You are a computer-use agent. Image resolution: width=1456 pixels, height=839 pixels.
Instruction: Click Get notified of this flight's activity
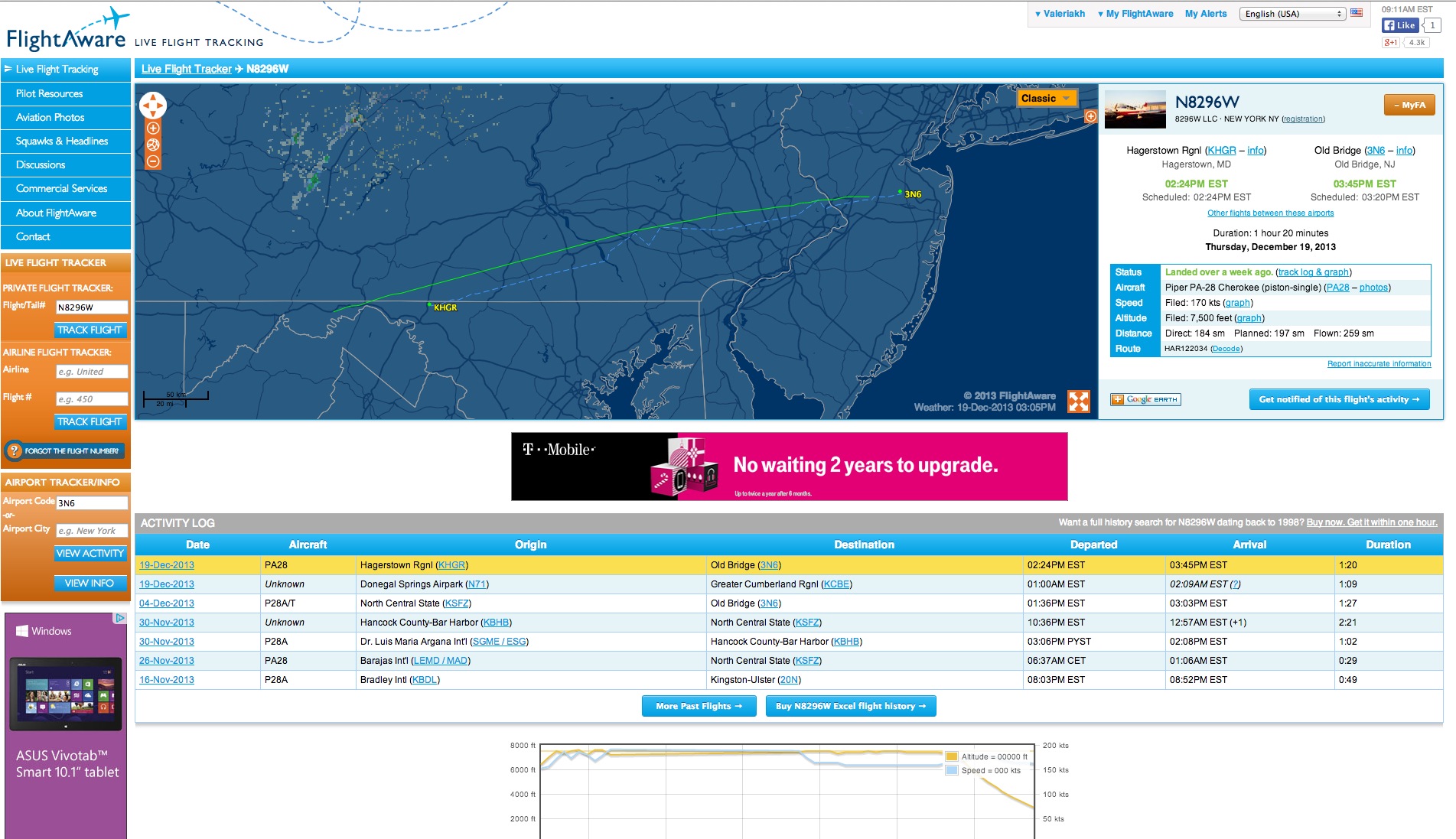[x=1339, y=399]
